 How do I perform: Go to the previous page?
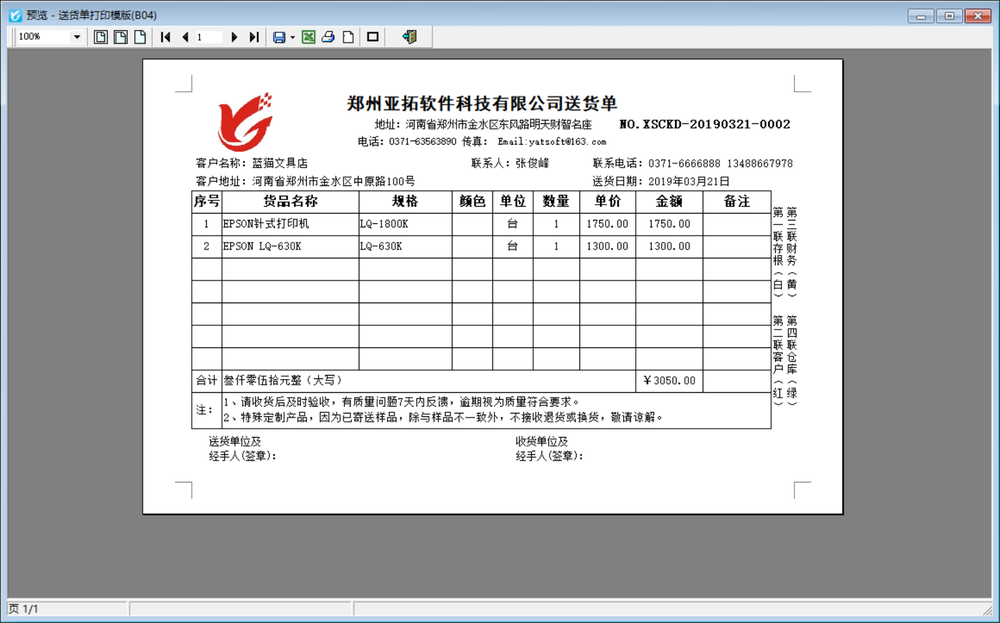click(185, 37)
